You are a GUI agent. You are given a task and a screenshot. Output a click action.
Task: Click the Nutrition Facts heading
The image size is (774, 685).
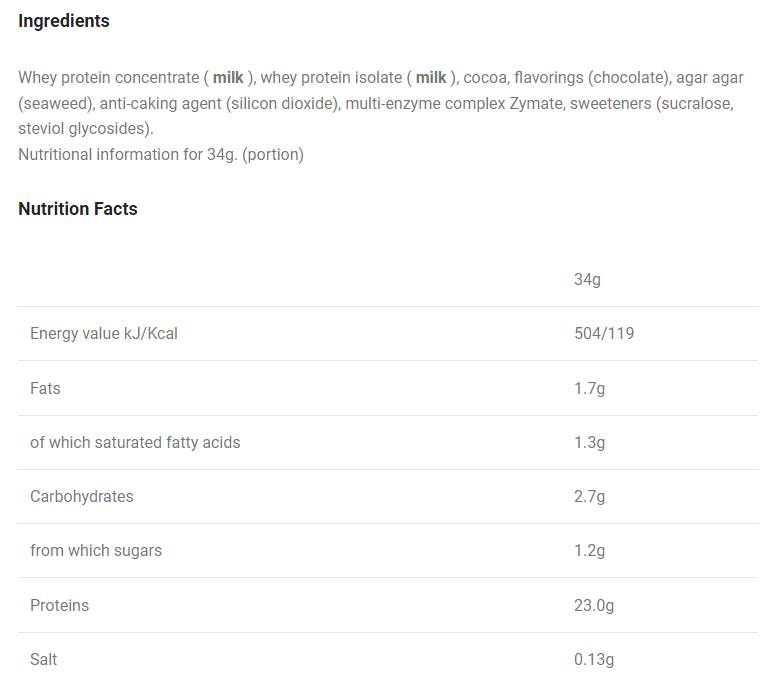pyautogui.click(x=78, y=209)
